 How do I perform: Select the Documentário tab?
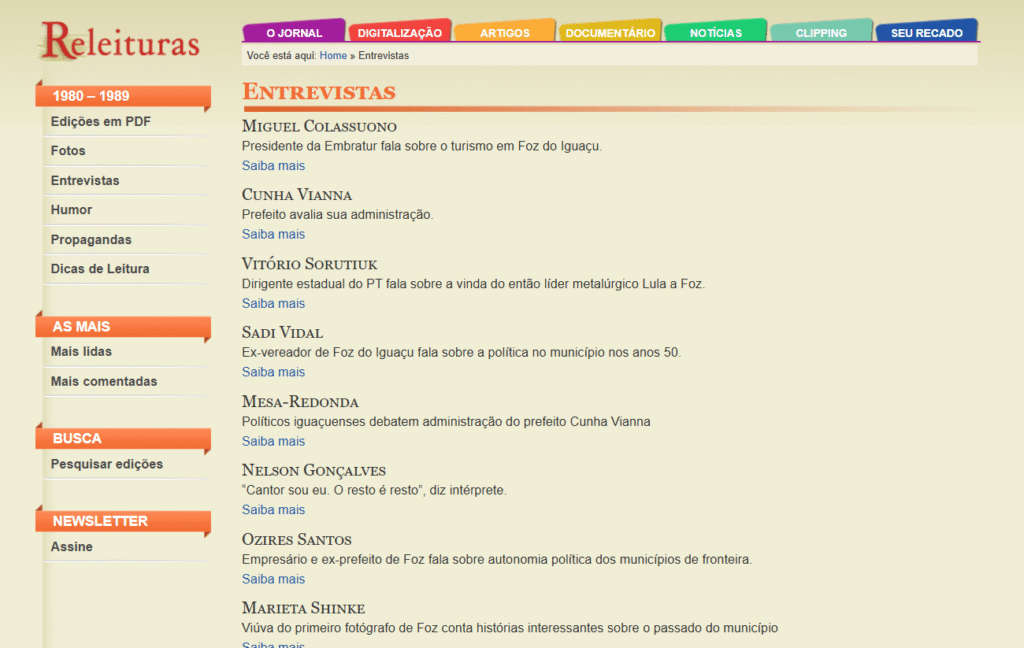point(610,33)
